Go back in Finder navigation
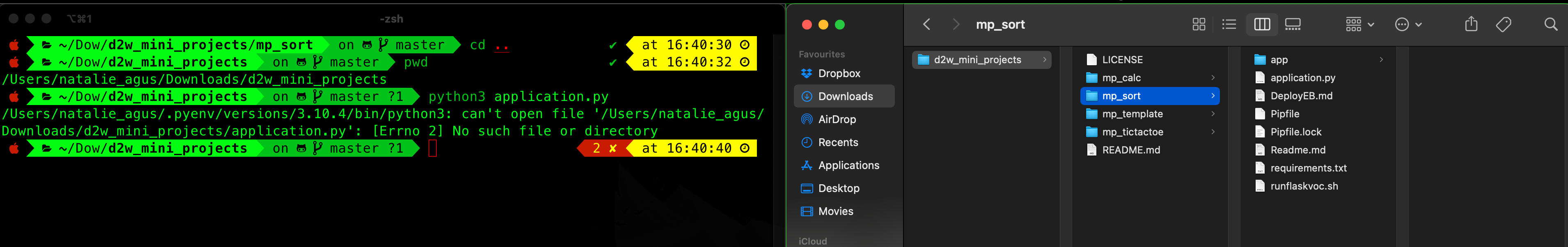 pyautogui.click(x=926, y=24)
